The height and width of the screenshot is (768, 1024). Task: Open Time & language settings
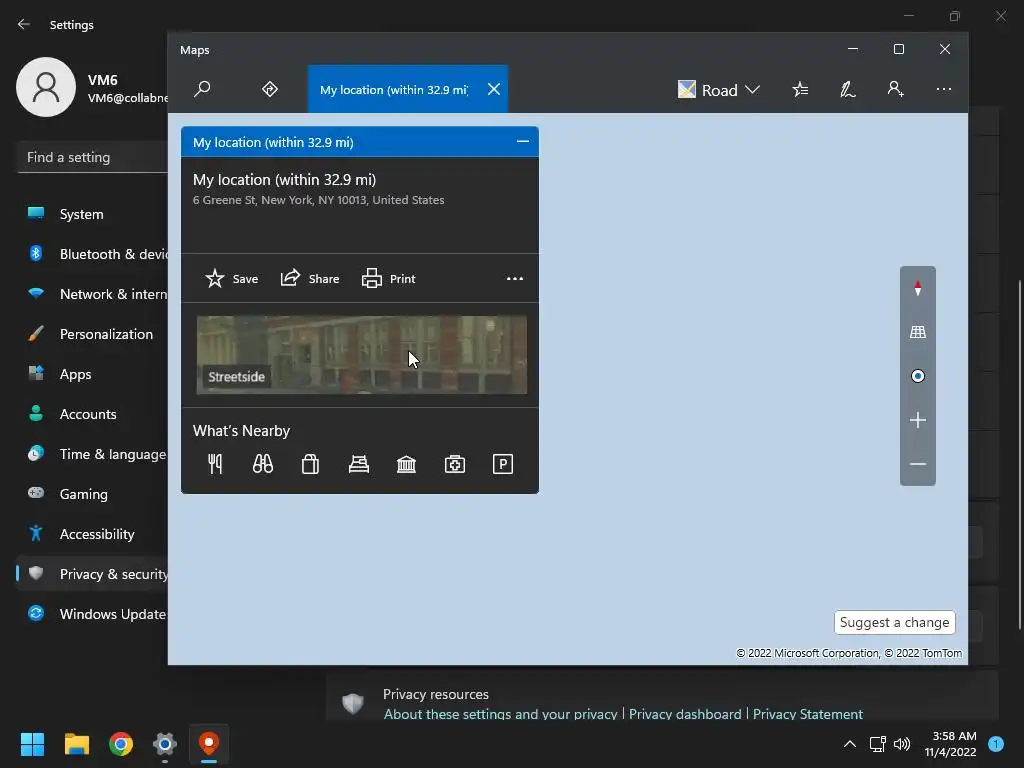(92, 454)
